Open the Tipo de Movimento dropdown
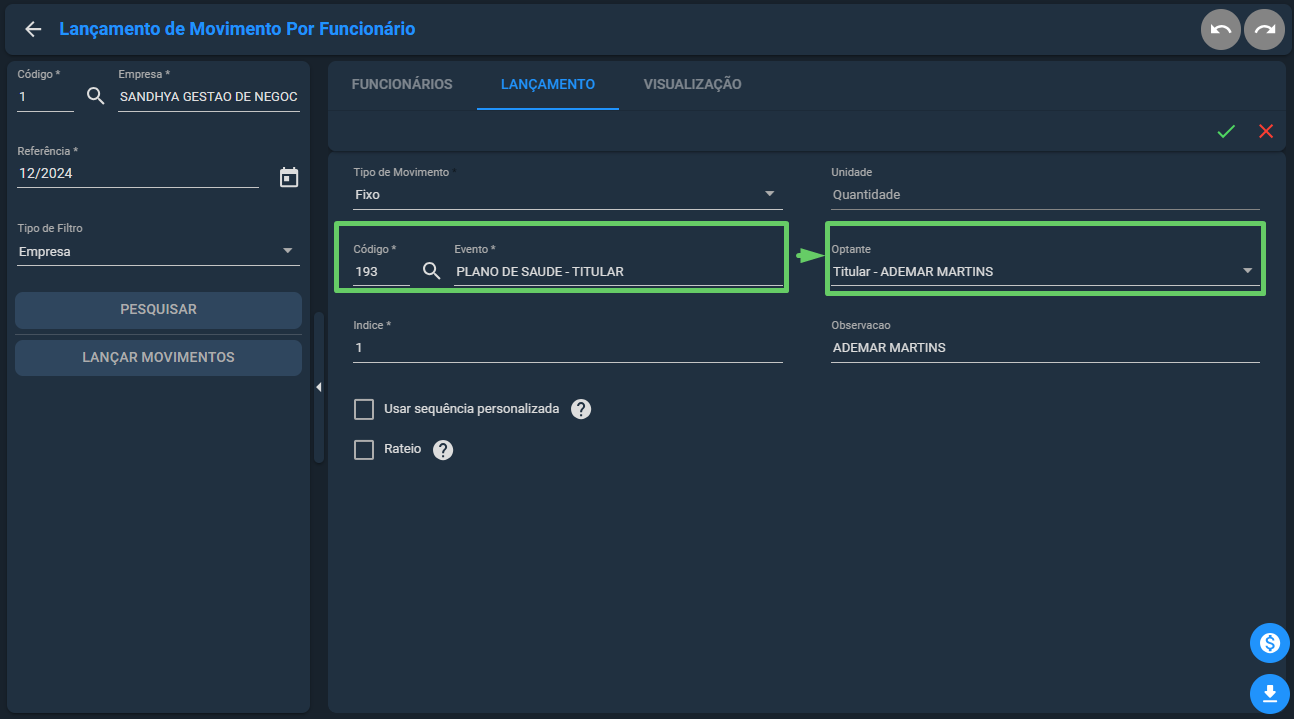 coord(568,195)
